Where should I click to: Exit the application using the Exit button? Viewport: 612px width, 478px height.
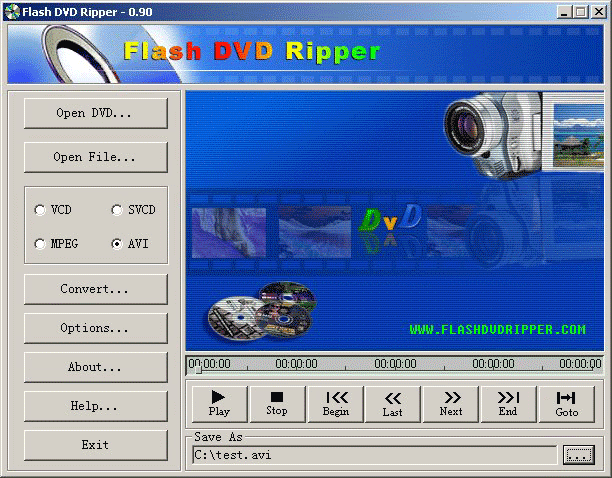point(95,444)
